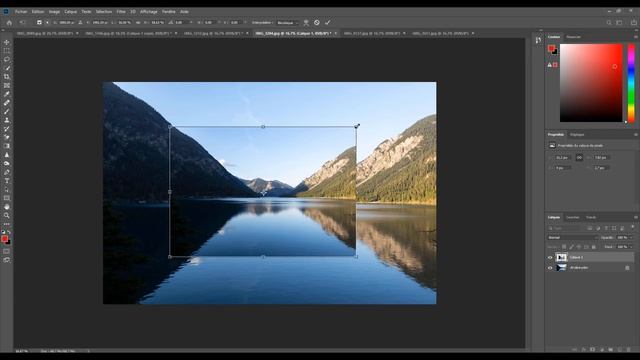Open the Affichage menu
Viewport: 640px width, 360px height.
pyautogui.click(x=149, y=11)
